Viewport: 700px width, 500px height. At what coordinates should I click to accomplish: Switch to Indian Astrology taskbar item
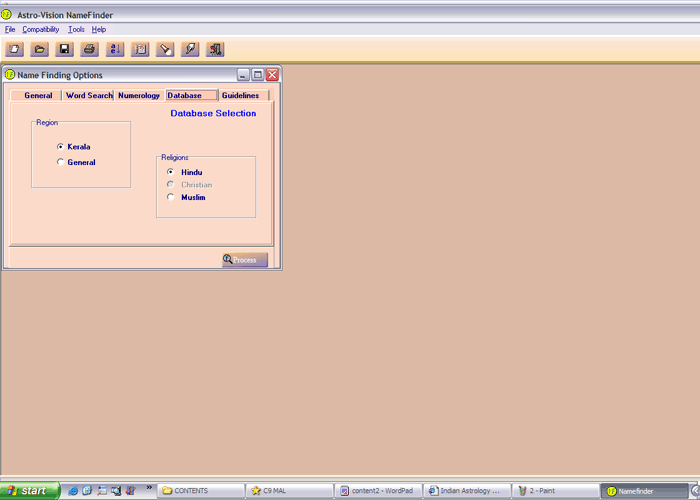pyautogui.click(x=467, y=491)
